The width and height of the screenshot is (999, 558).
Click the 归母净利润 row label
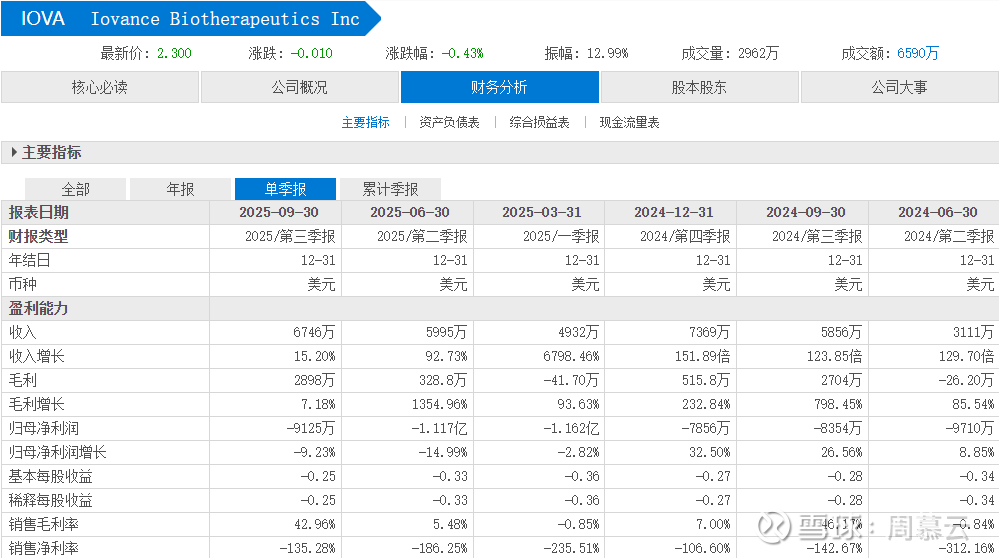coord(43,428)
